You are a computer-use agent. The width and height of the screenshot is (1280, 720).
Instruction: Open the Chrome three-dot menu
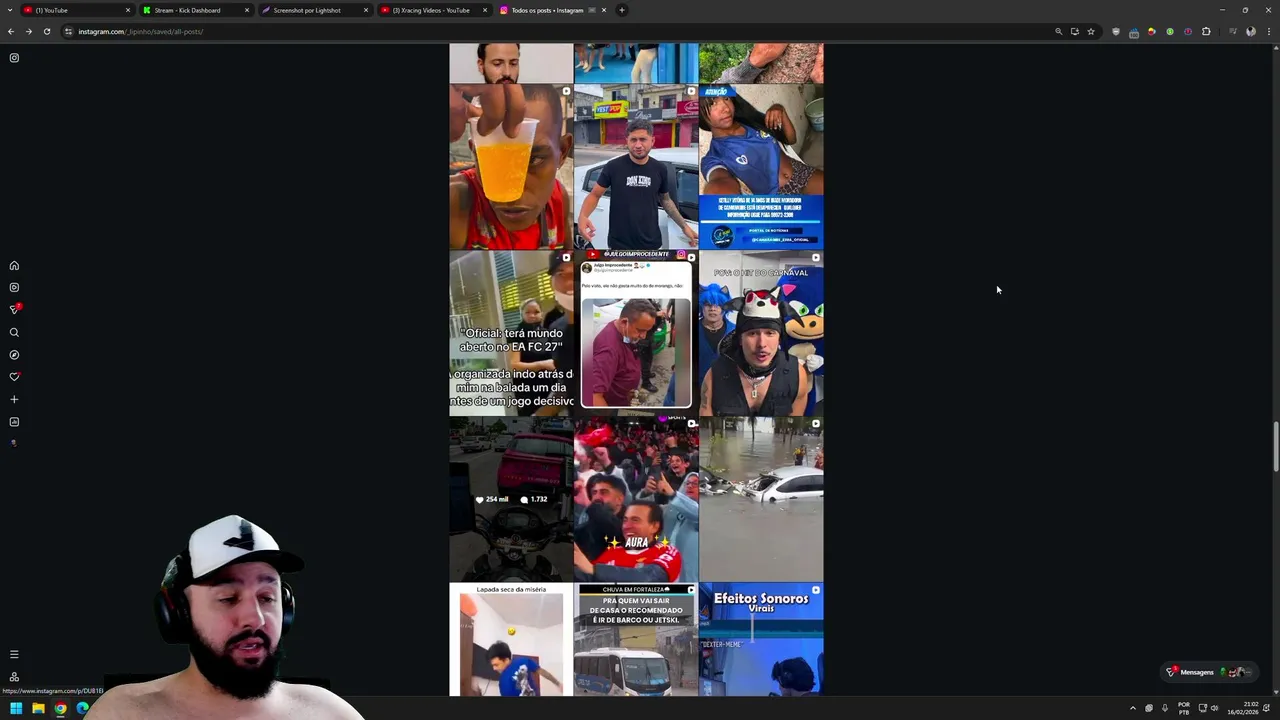point(1269,31)
